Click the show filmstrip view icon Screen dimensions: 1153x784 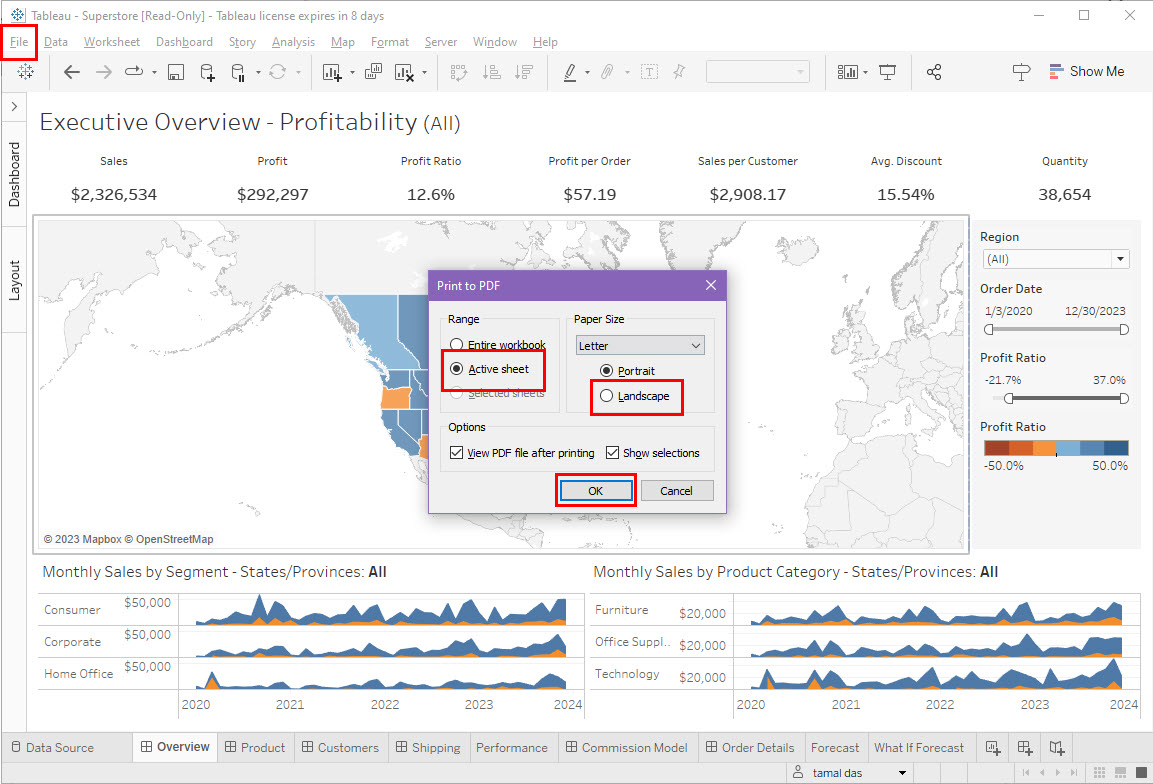[1121, 772]
